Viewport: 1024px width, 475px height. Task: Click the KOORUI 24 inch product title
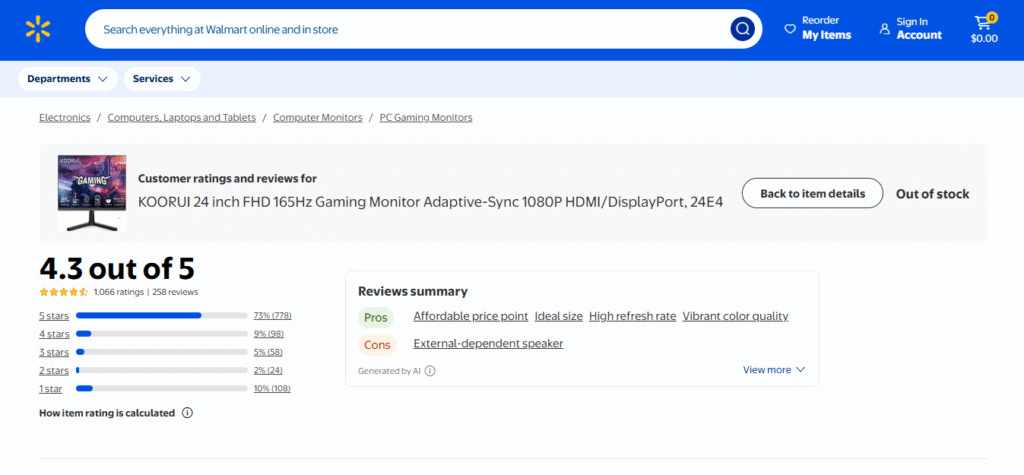(x=430, y=203)
